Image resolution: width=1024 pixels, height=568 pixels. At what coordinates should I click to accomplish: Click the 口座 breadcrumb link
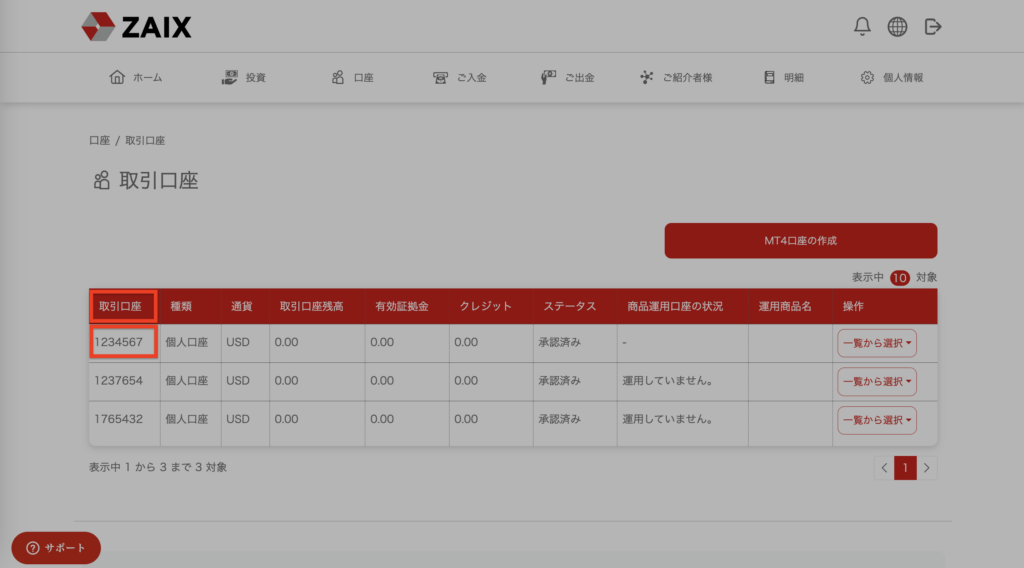99,141
